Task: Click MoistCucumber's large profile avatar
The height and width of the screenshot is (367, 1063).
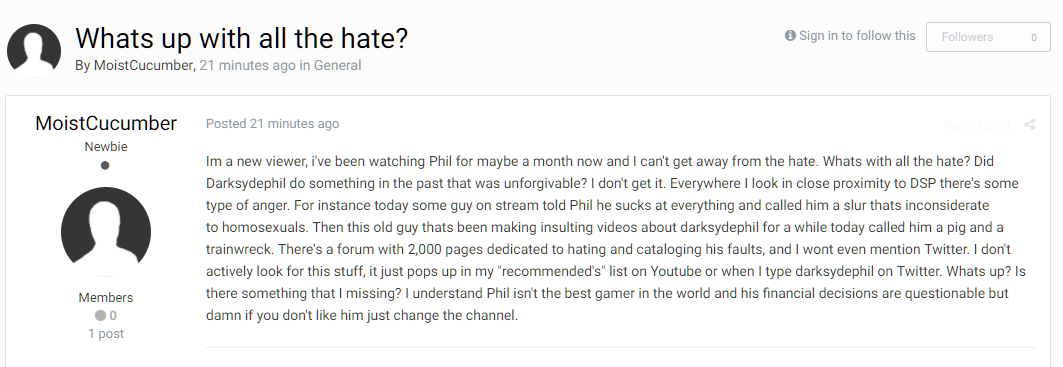Action: pos(106,231)
